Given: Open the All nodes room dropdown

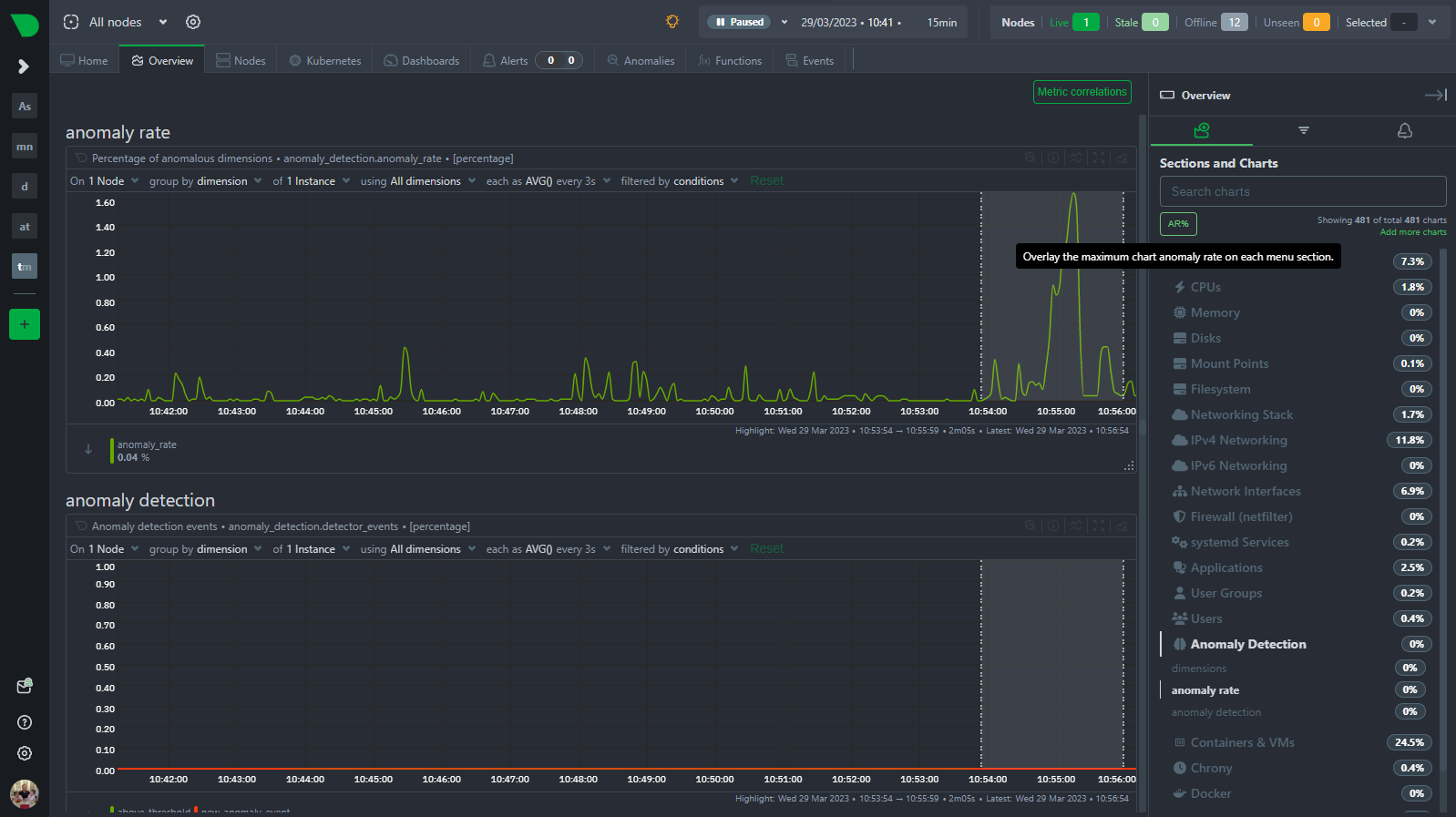Looking at the screenshot, I should pyautogui.click(x=116, y=22).
